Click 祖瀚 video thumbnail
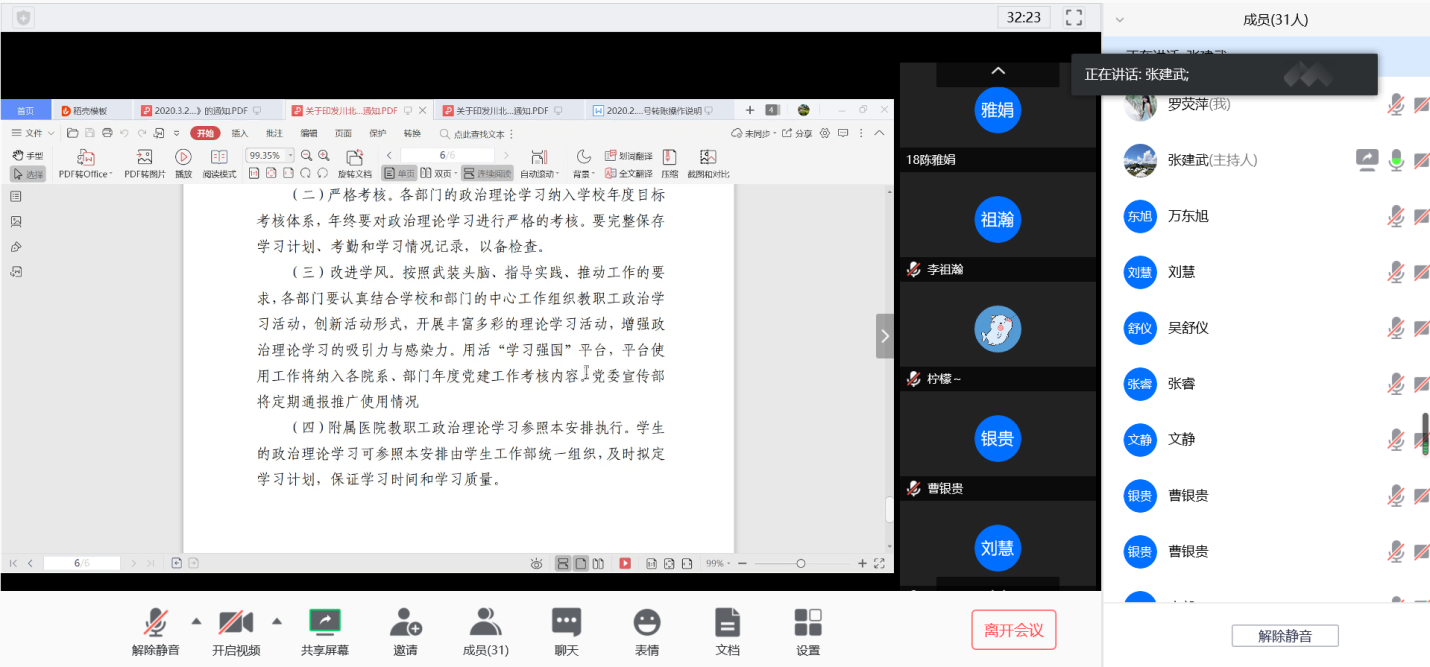 coord(997,220)
